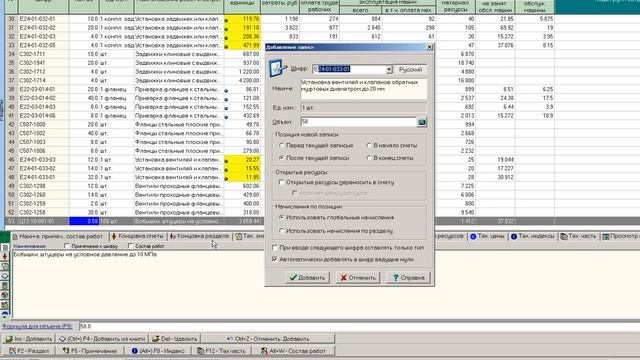Image resolution: width=640 pixels, height=360 pixels.
Task: Click the Шифр code input field
Action: tap(349, 69)
